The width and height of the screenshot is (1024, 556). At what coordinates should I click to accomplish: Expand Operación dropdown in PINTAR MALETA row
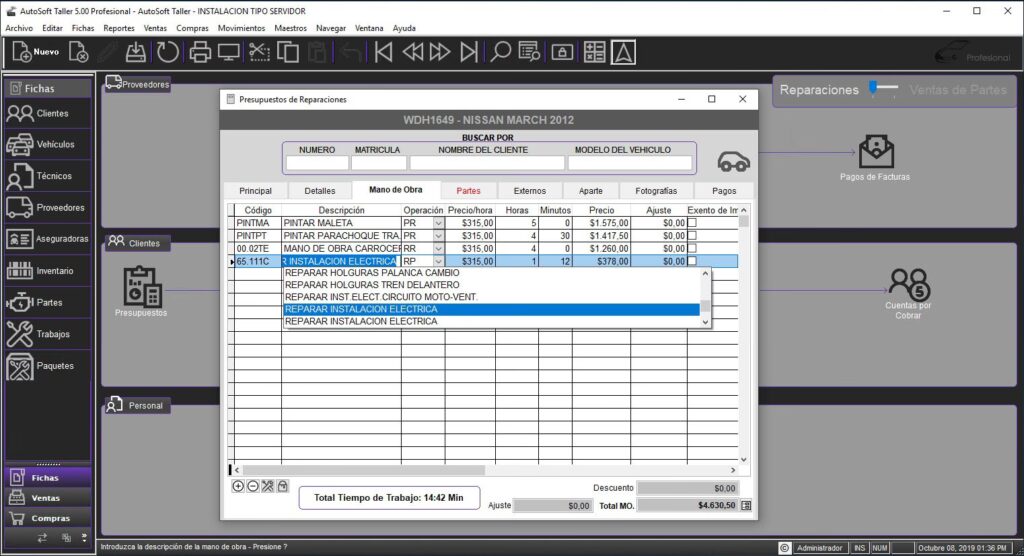click(438, 223)
